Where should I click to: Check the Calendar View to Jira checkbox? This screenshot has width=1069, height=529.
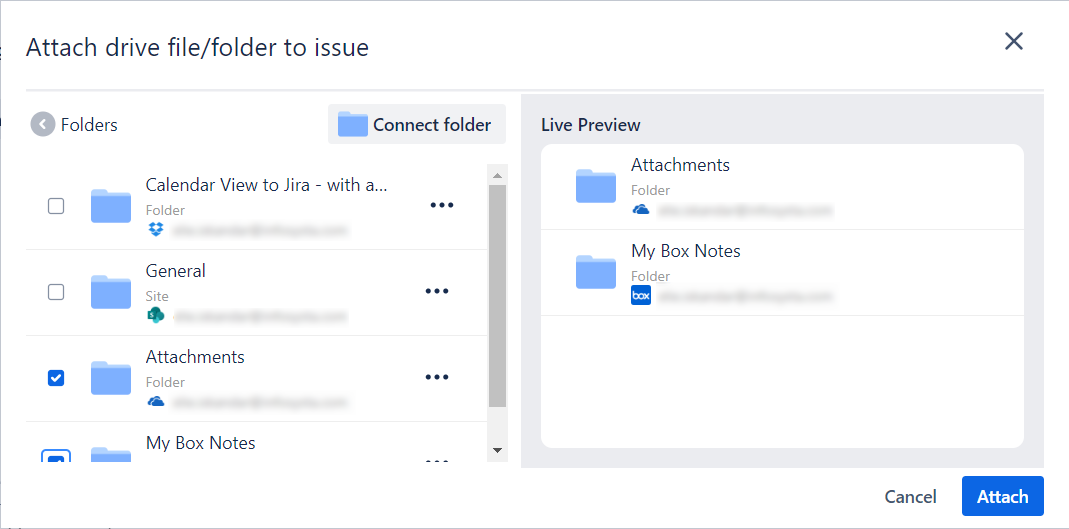[56, 206]
